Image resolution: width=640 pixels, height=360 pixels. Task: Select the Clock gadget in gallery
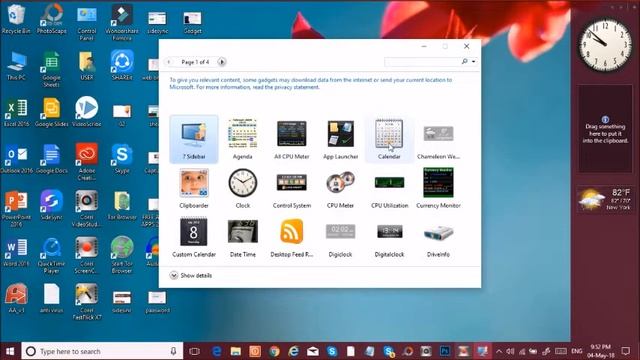242,188
